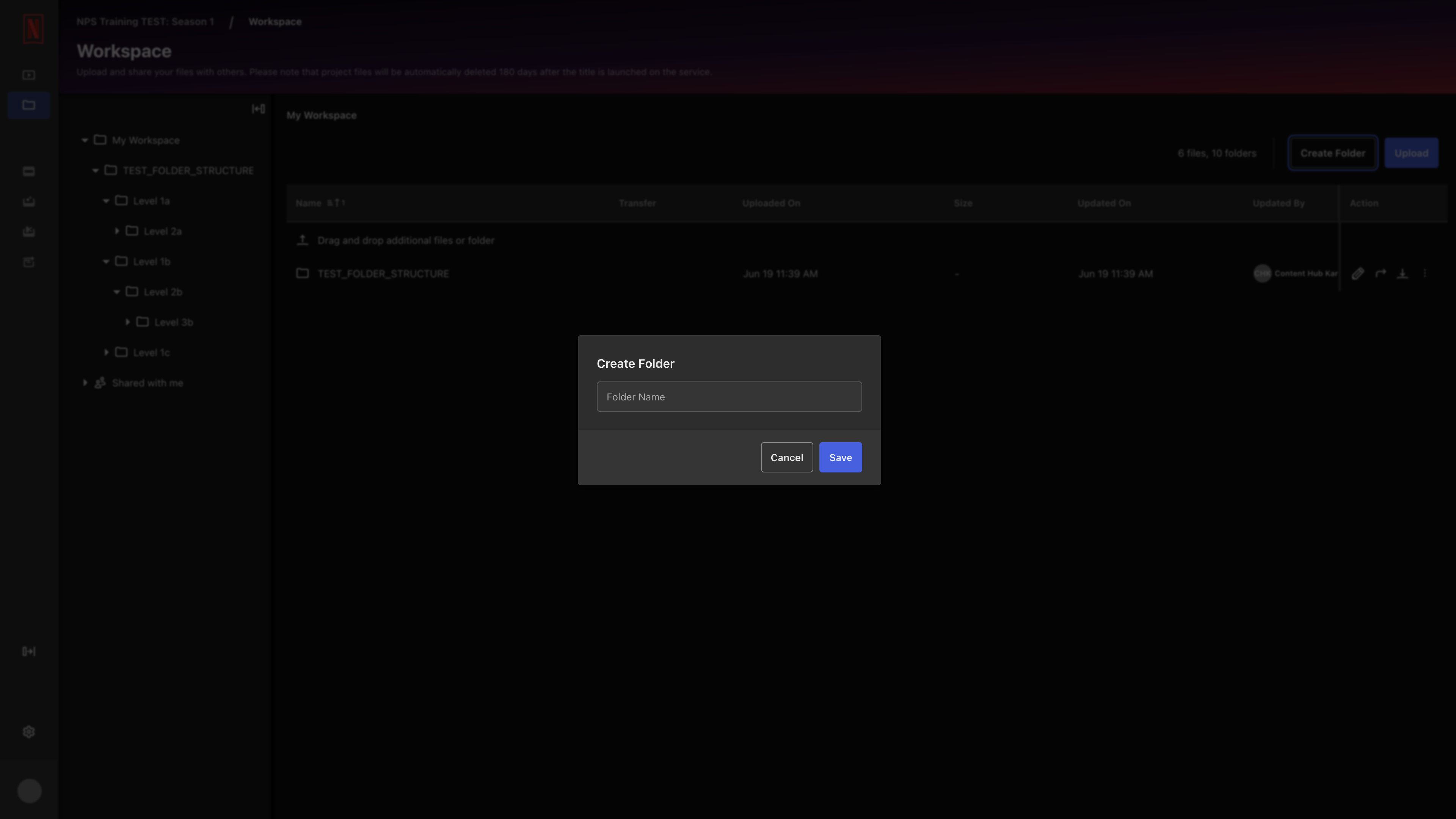Open the box with sparkle sidebar icon
The image size is (1456, 819).
coord(29,262)
